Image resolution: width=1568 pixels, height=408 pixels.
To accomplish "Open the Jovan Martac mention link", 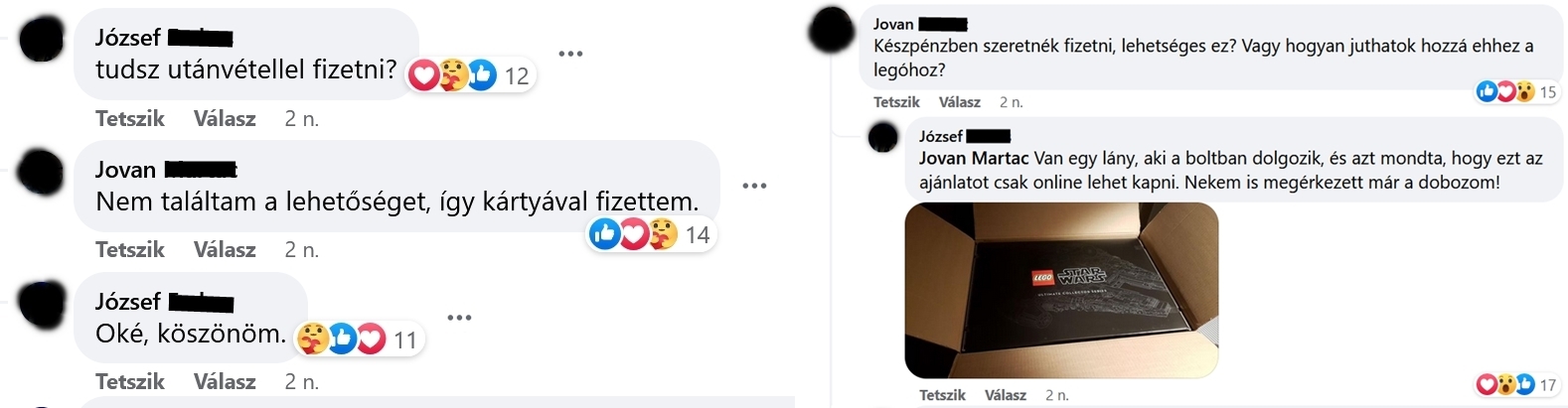I will coord(974,158).
